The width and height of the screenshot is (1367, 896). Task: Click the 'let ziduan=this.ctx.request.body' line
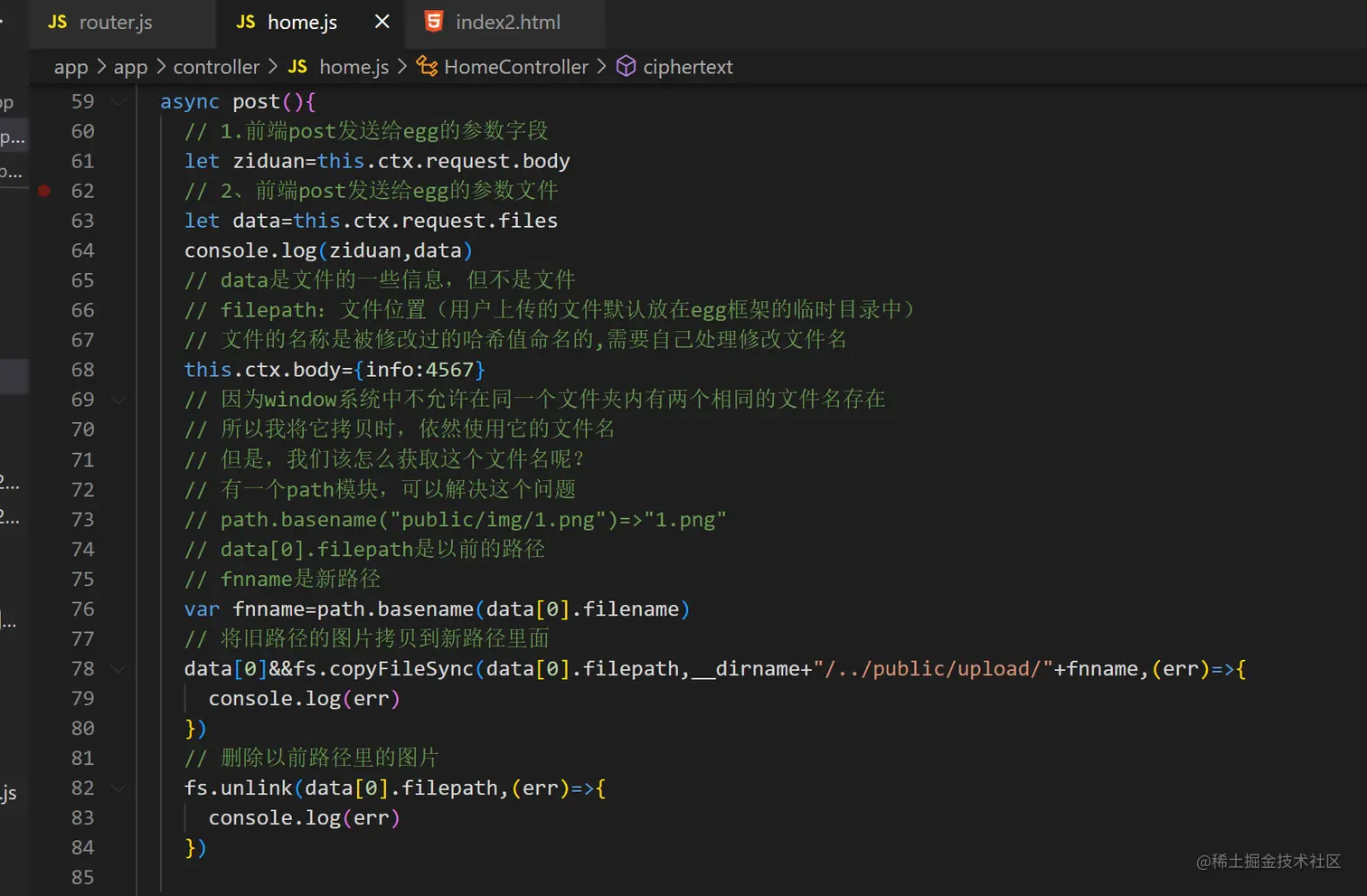377,161
